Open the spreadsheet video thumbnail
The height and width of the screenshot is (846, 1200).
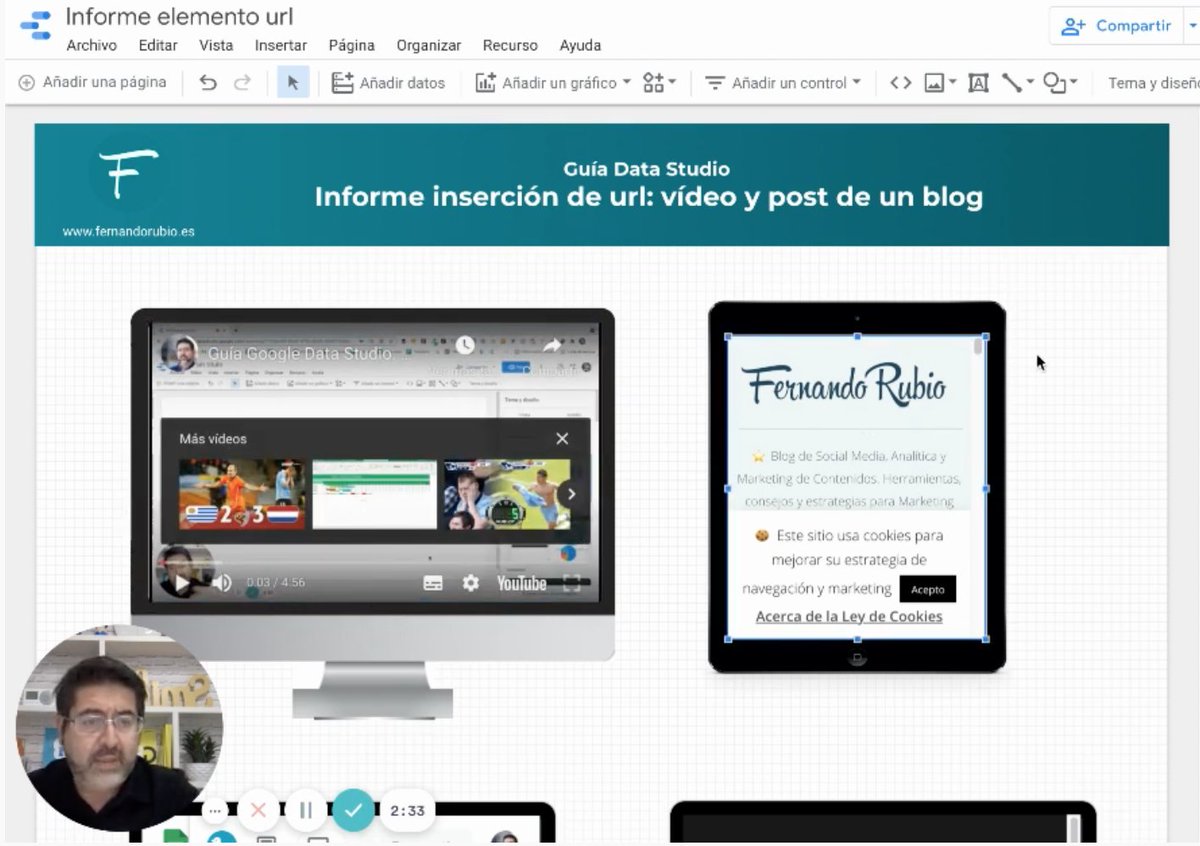pos(374,494)
